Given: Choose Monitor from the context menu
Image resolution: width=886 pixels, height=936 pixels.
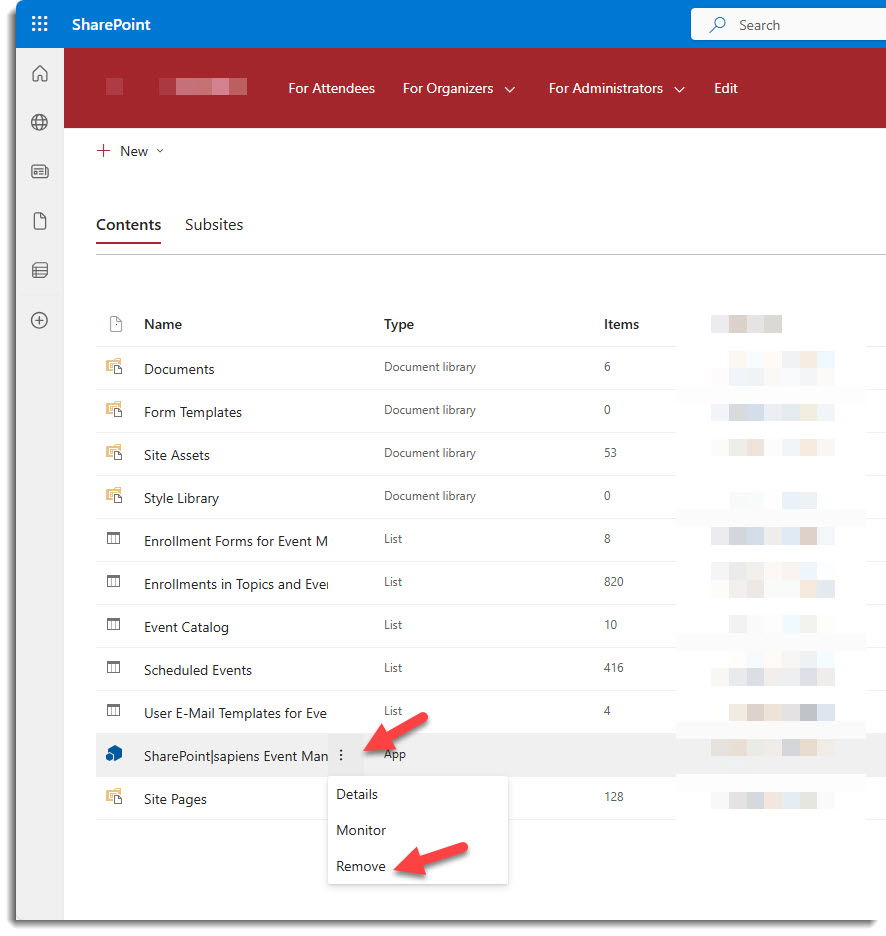Looking at the screenshot, I should point(361,830).
